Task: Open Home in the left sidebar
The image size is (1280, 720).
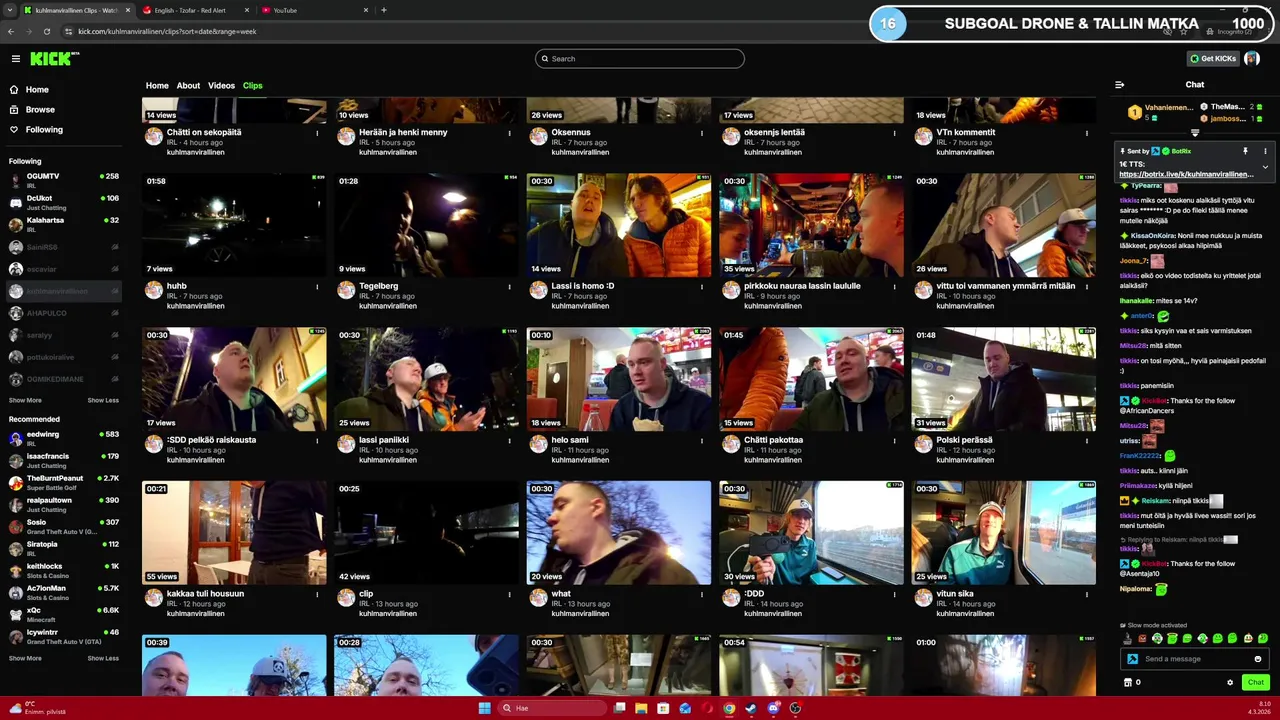Action: [37, 90]
